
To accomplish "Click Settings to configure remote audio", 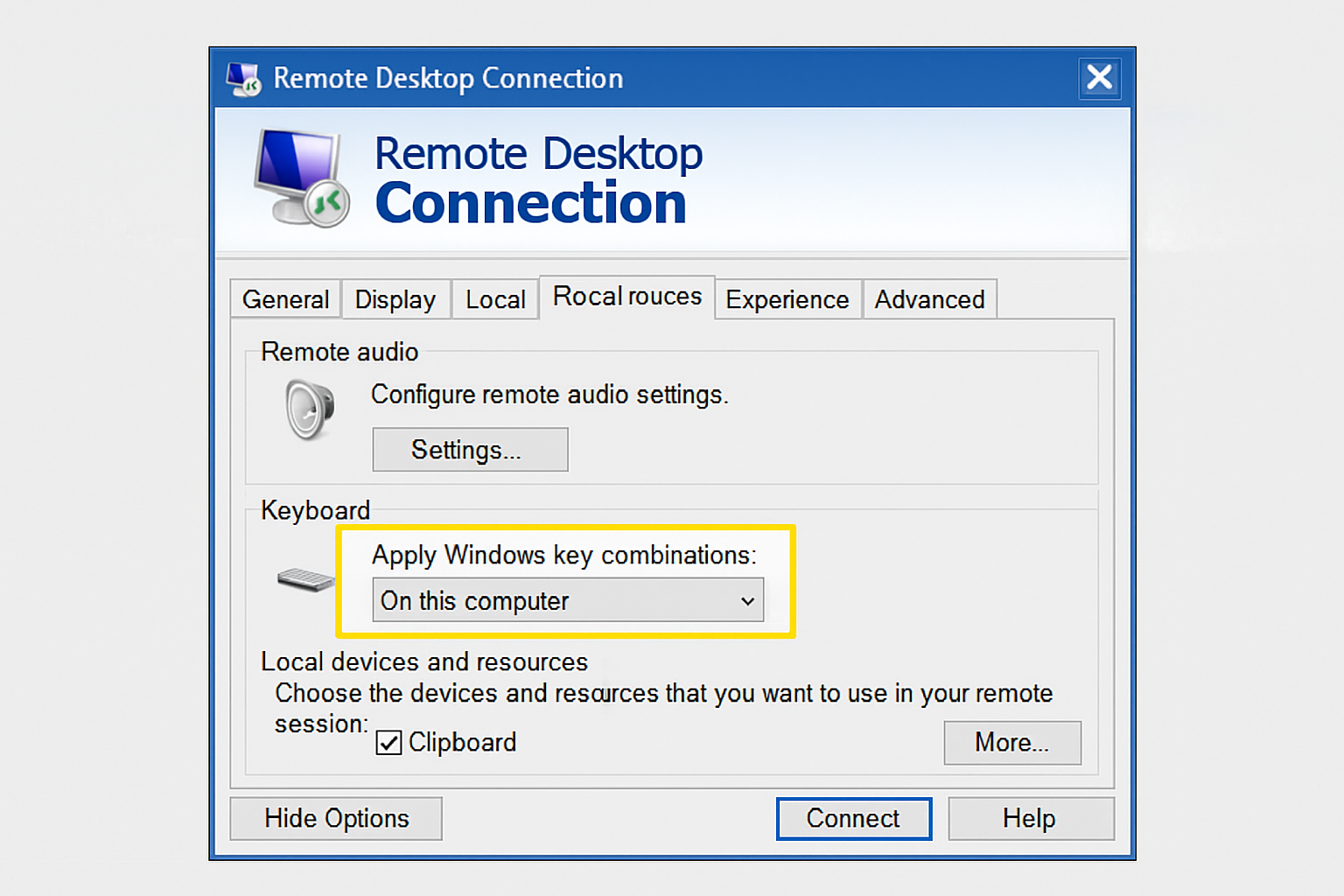I will coord(470,449).
